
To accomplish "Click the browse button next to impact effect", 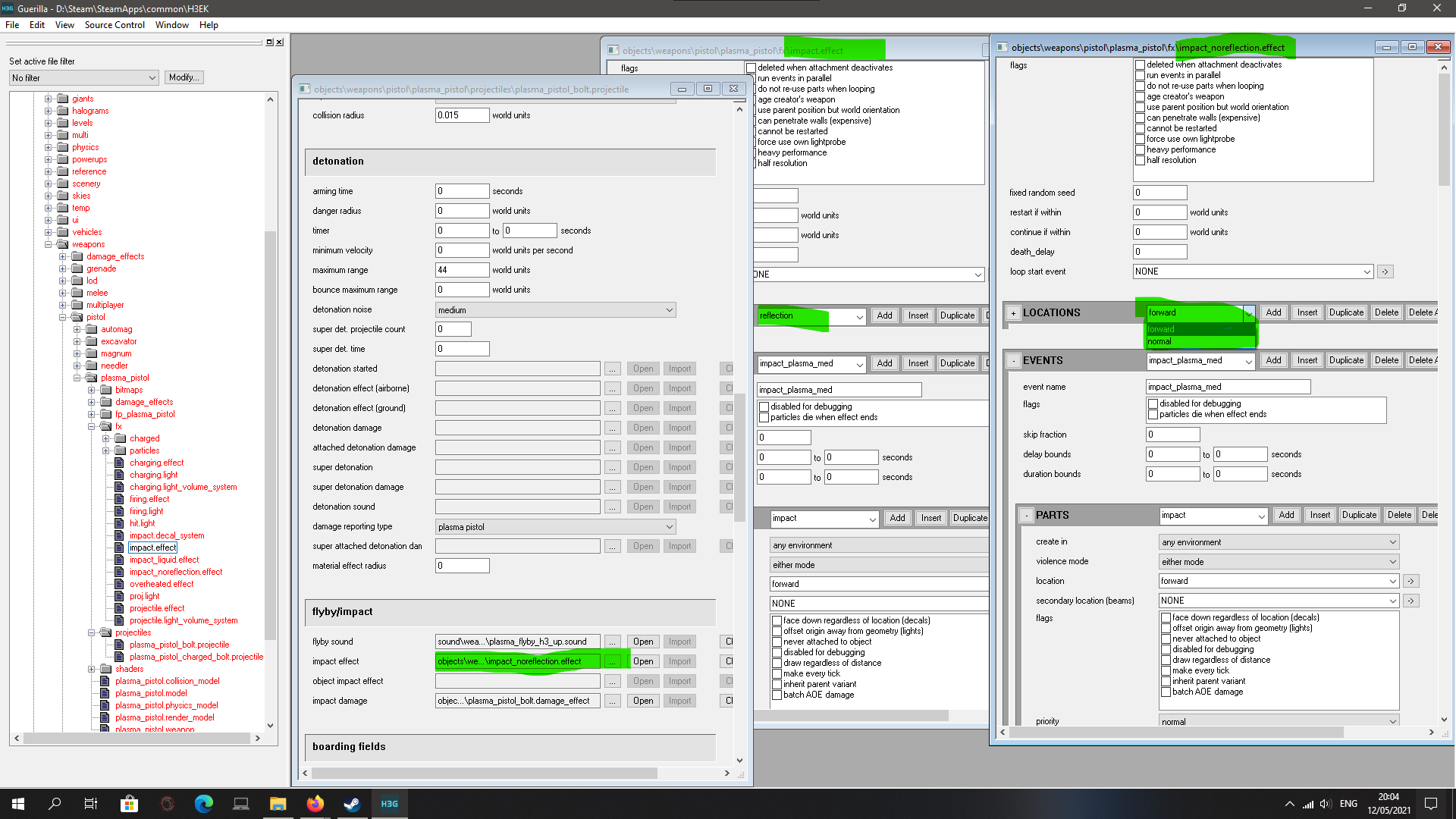I will (613, 661).
